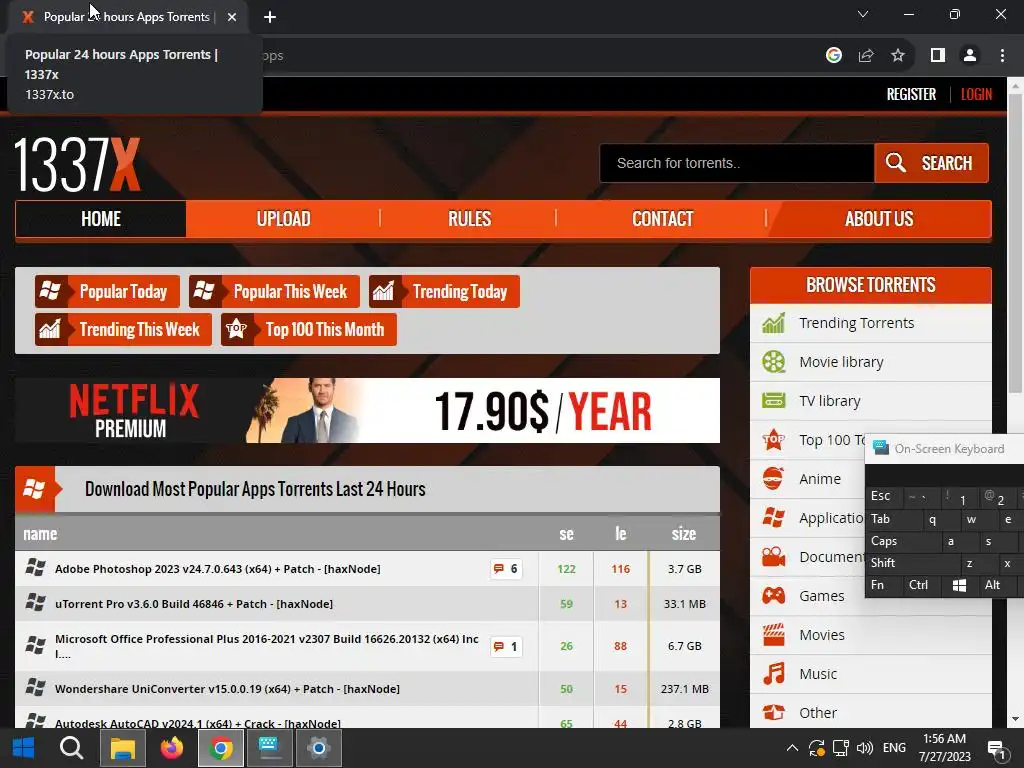Open Trending Torrents in sidebar
The width and height of the screenshot is (1024, 768).
click(856, 323)
